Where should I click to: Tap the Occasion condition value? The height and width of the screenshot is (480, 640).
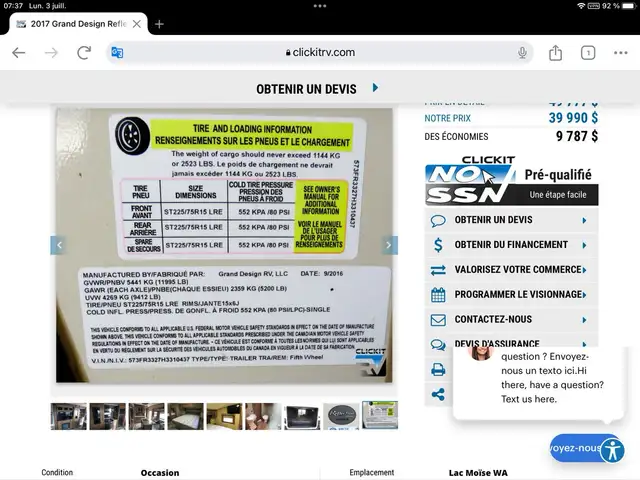tap(160, 473)
